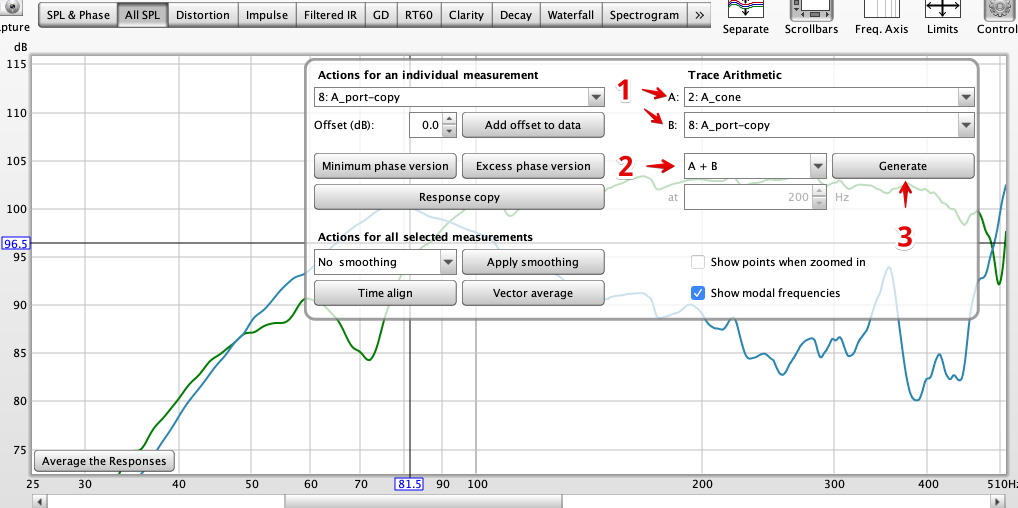The width and height of the screenshot is (1018, 508).
Task: Click the left scrollbar arrow at bottom
Action: (x=40, y=502)
